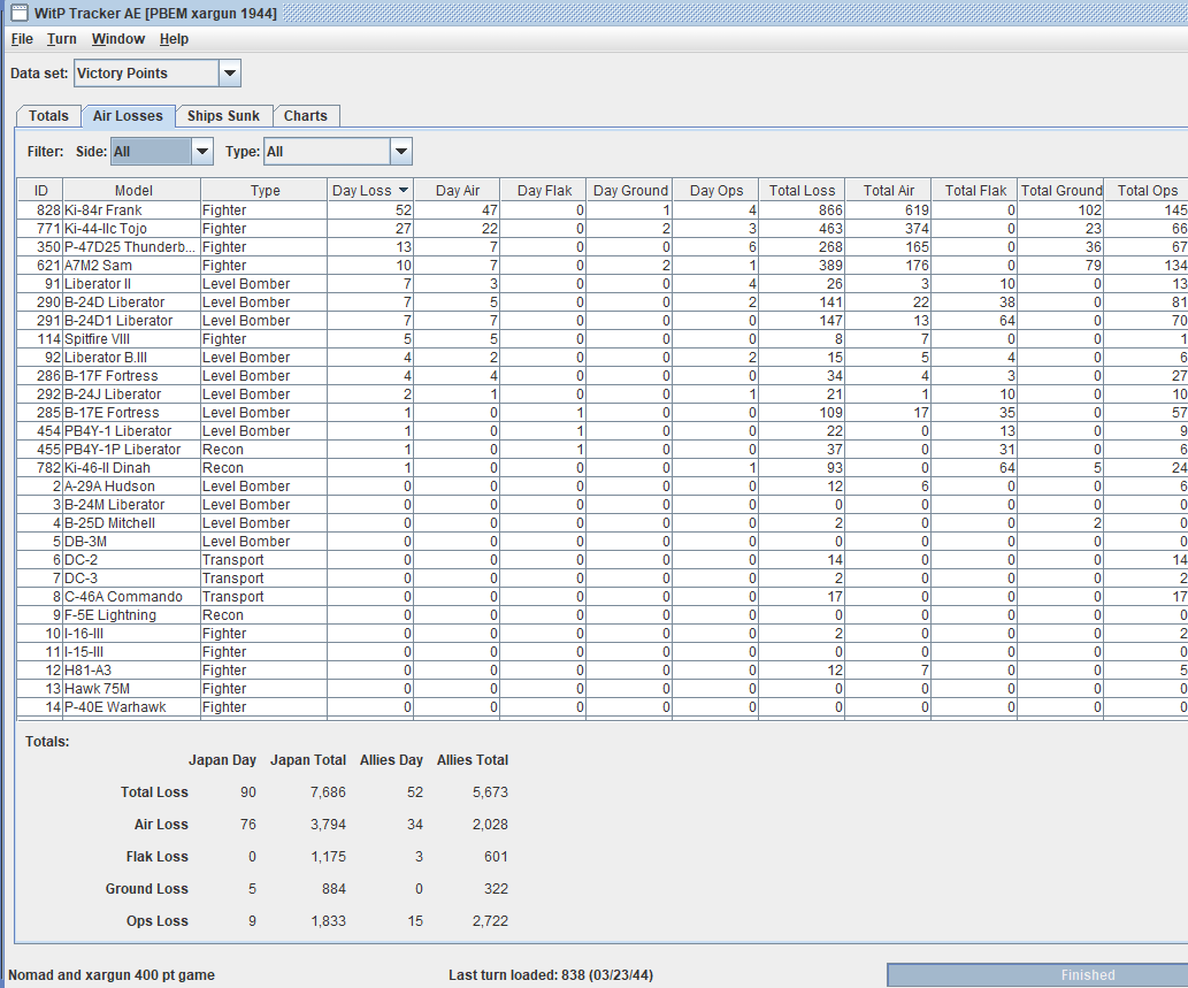1188x988 pixels.
Task: Open the Help menu
Action: click(174, 39)
